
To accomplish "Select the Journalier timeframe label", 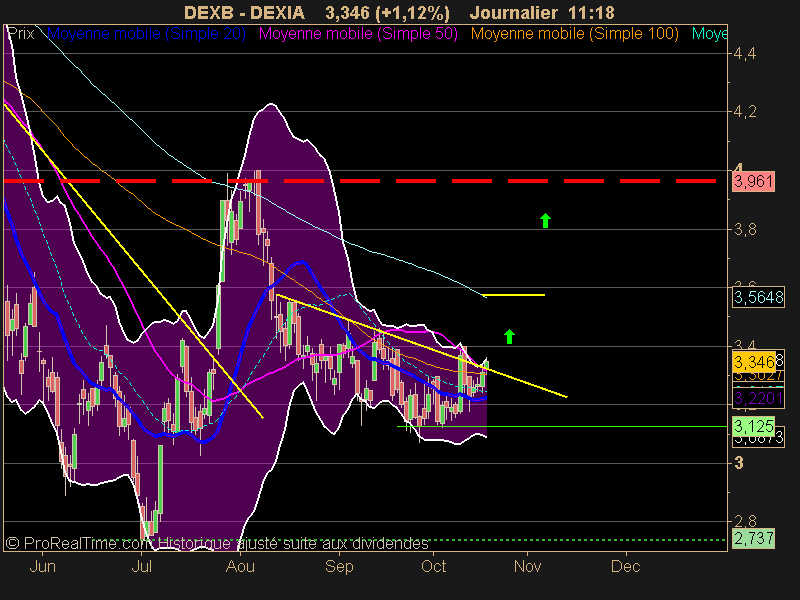I will tap(515, 13).
